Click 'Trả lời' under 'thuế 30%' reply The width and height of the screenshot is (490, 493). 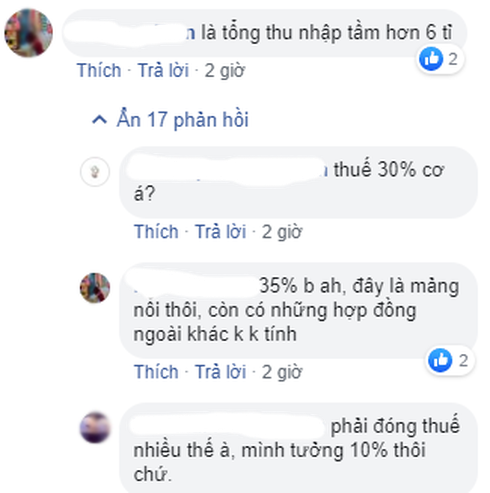221,232
